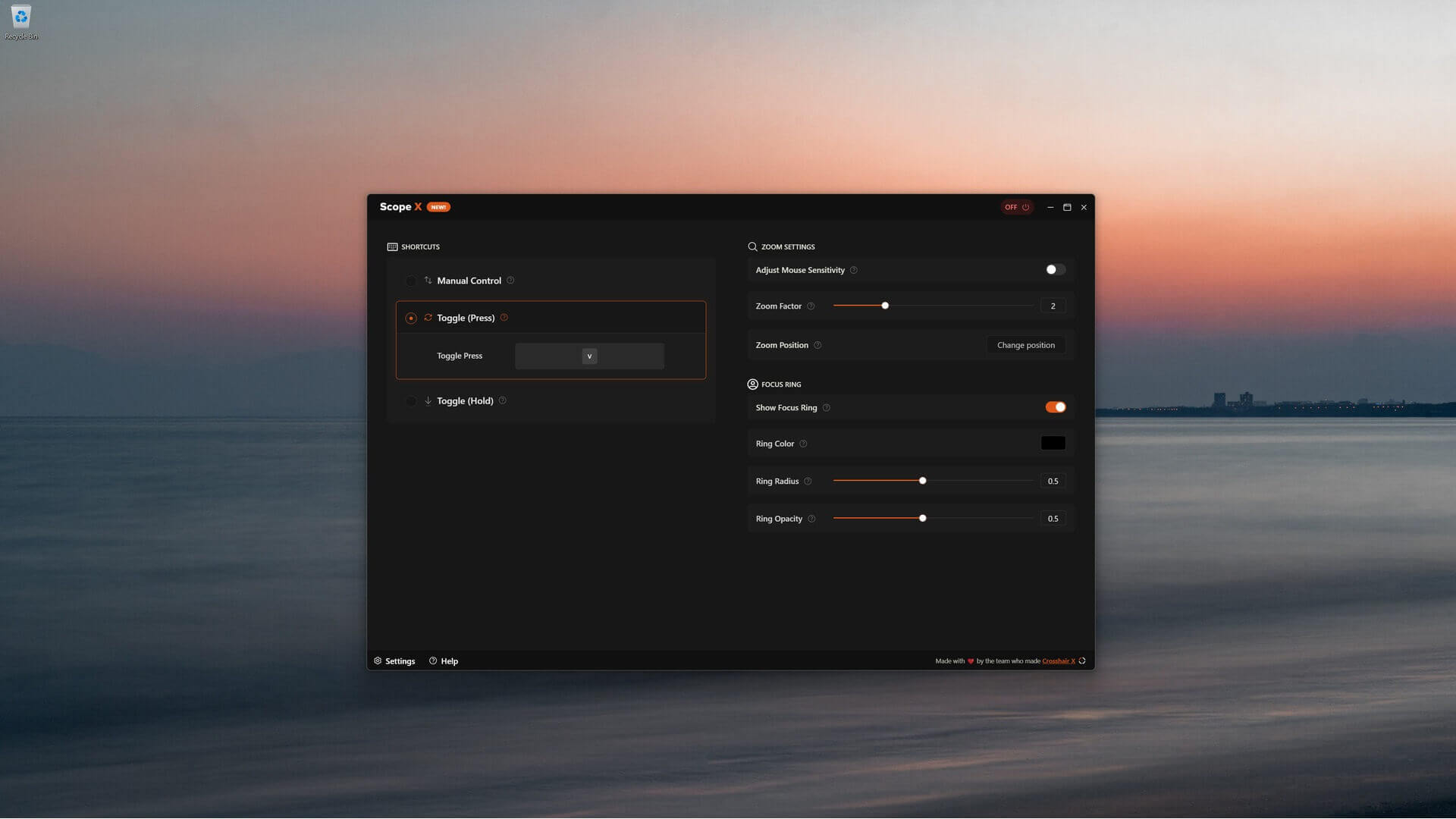
Task: Open Help from the bottom bar
Action: 444,661
